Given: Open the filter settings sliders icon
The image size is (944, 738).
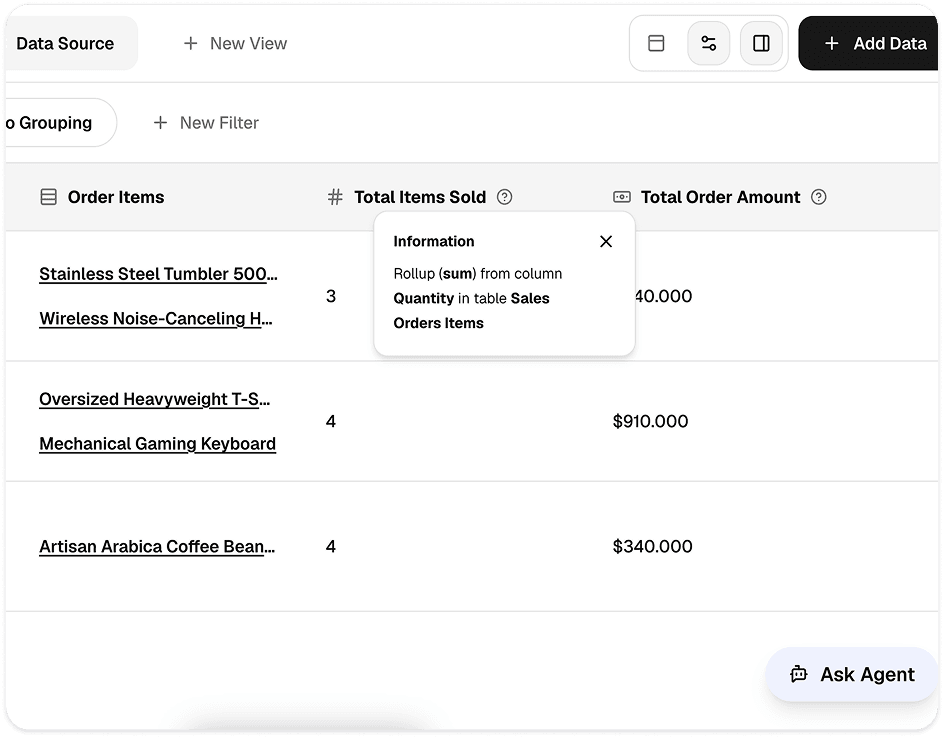Looking at the screenshot, I should pyautogui.click(x=709, y=43).
